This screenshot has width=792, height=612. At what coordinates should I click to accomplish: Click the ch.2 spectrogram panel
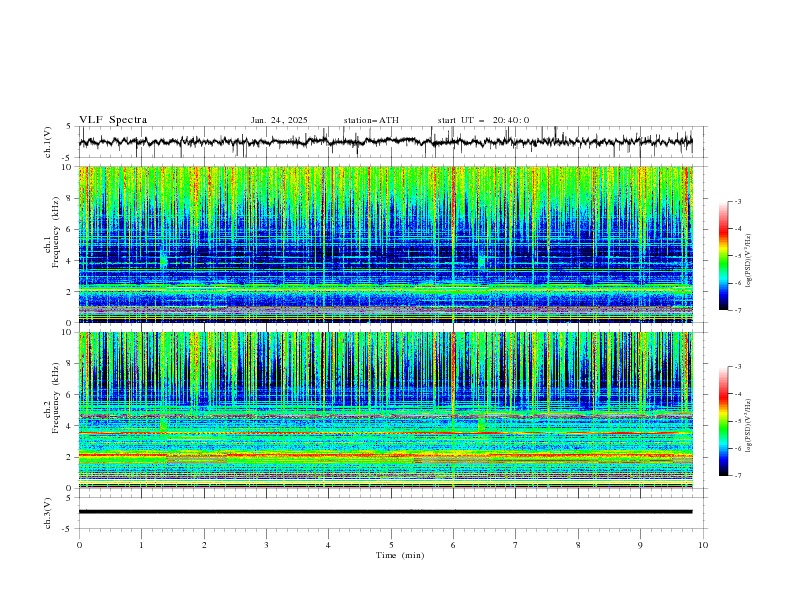pyautogui.click(x=386, y=410)
